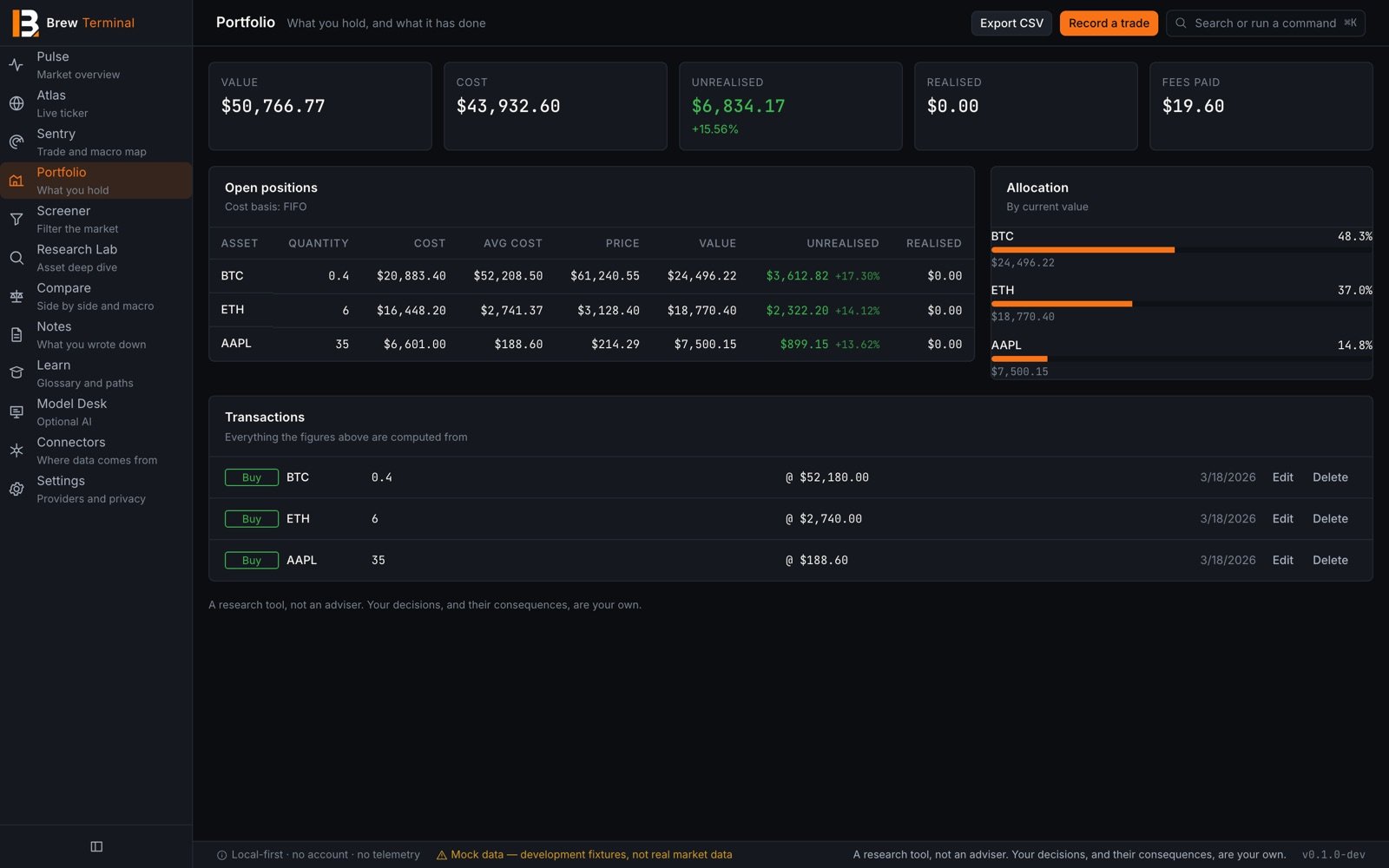Viewport: 1389px width, 868px height.
Task: Go to Research Lab in sidebar
Action: tap(96, 258)
